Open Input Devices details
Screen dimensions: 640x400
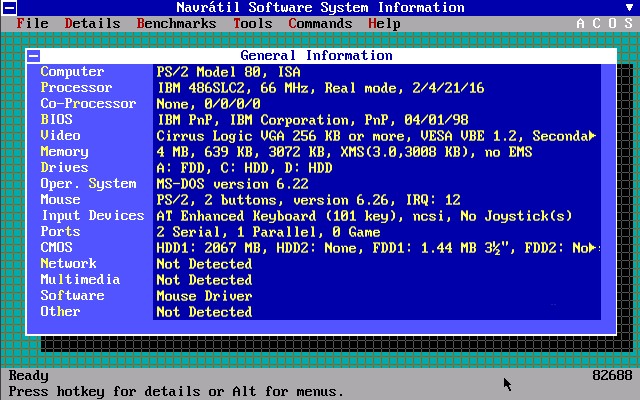pyautogui.click(x=92, y=216)
